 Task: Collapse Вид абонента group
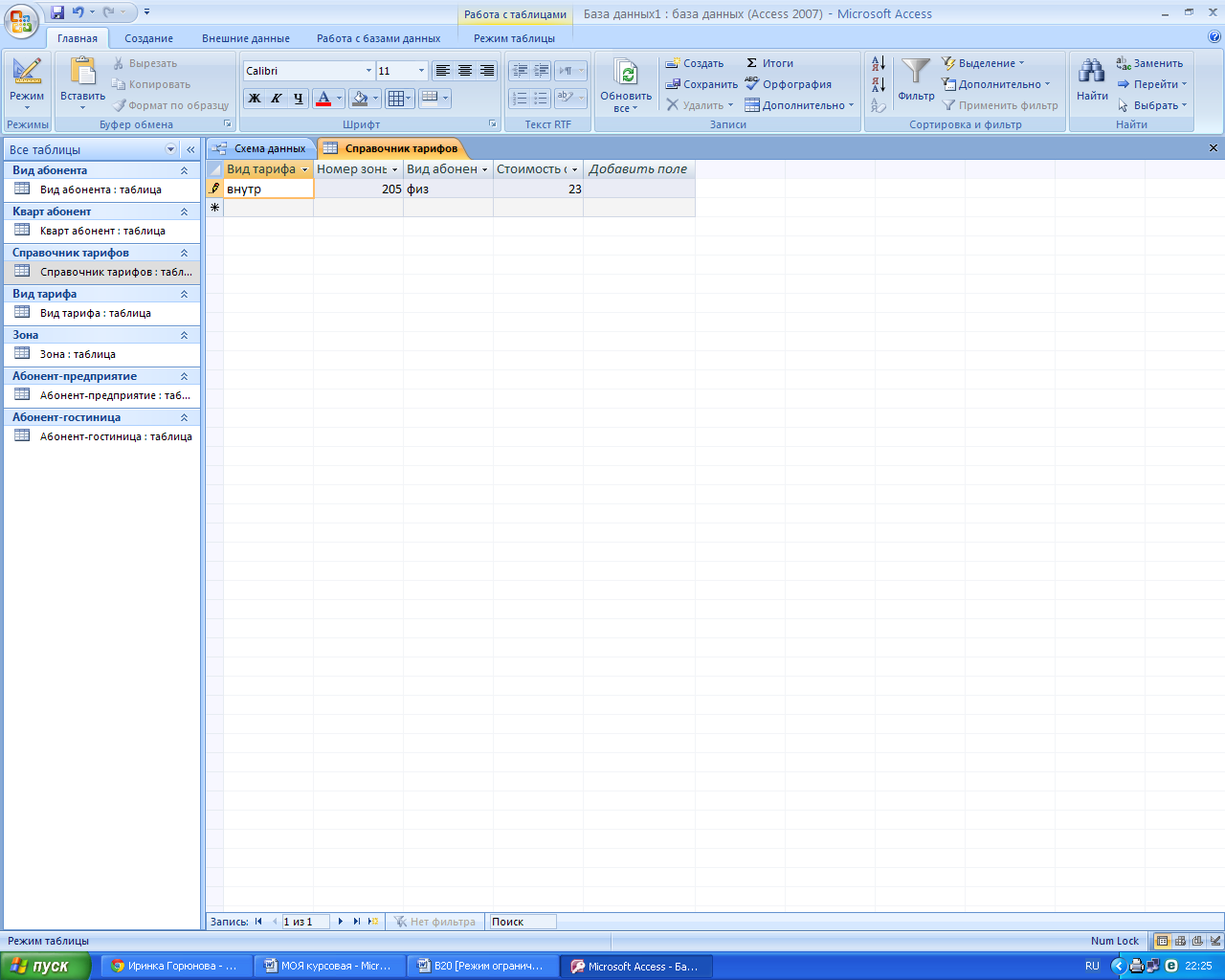tap(184, 170)
